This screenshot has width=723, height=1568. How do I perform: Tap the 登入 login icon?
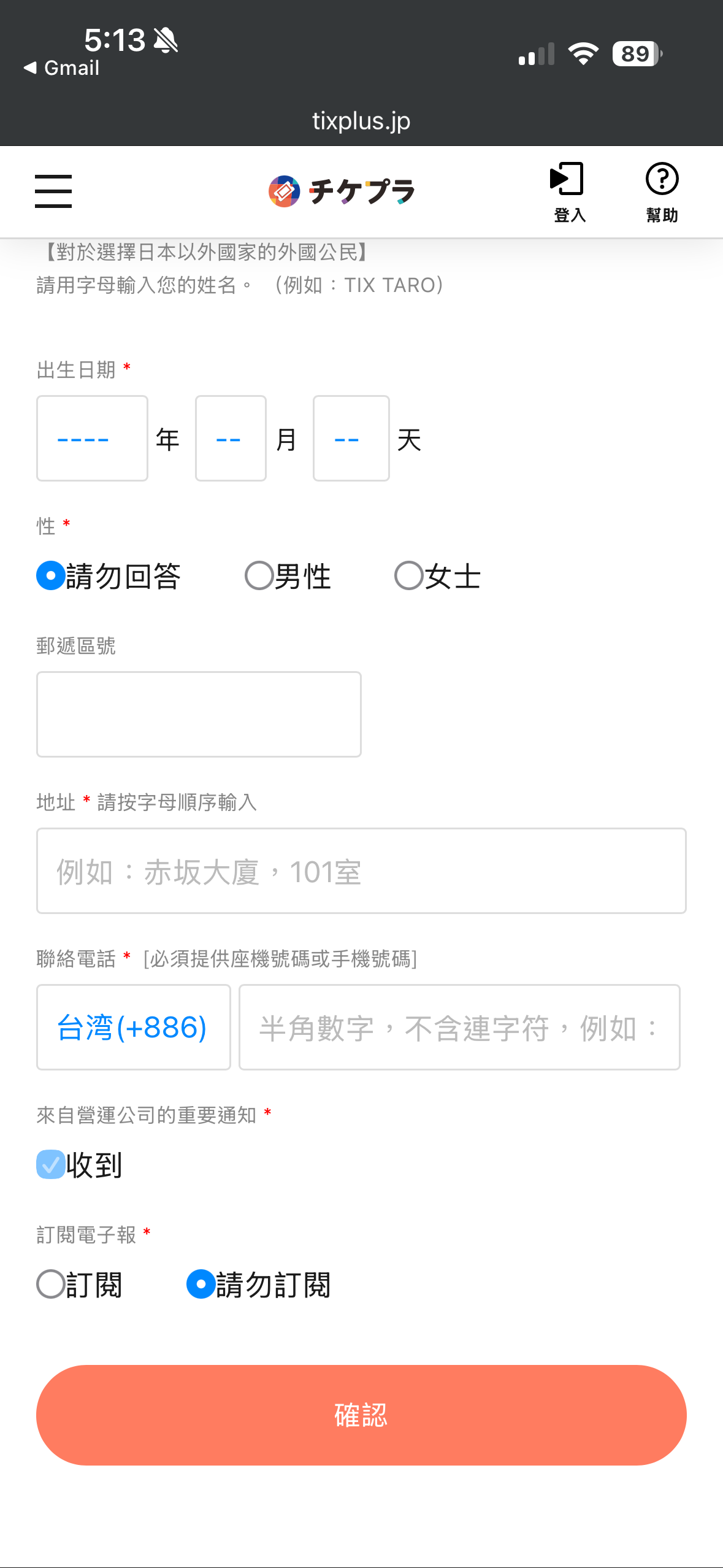(x=568, y=191)
